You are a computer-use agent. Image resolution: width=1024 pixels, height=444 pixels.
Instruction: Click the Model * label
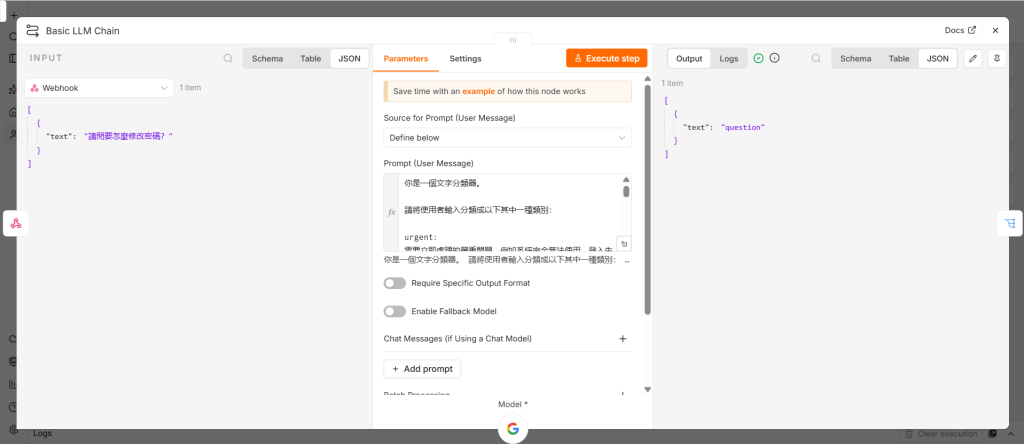tap(513, 404)
